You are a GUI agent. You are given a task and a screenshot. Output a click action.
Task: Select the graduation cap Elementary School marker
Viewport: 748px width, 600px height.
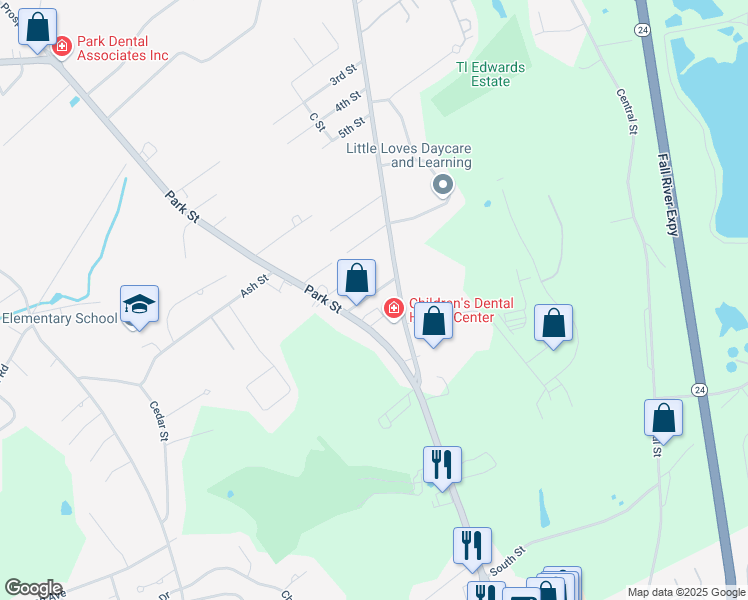pos(139,306)
